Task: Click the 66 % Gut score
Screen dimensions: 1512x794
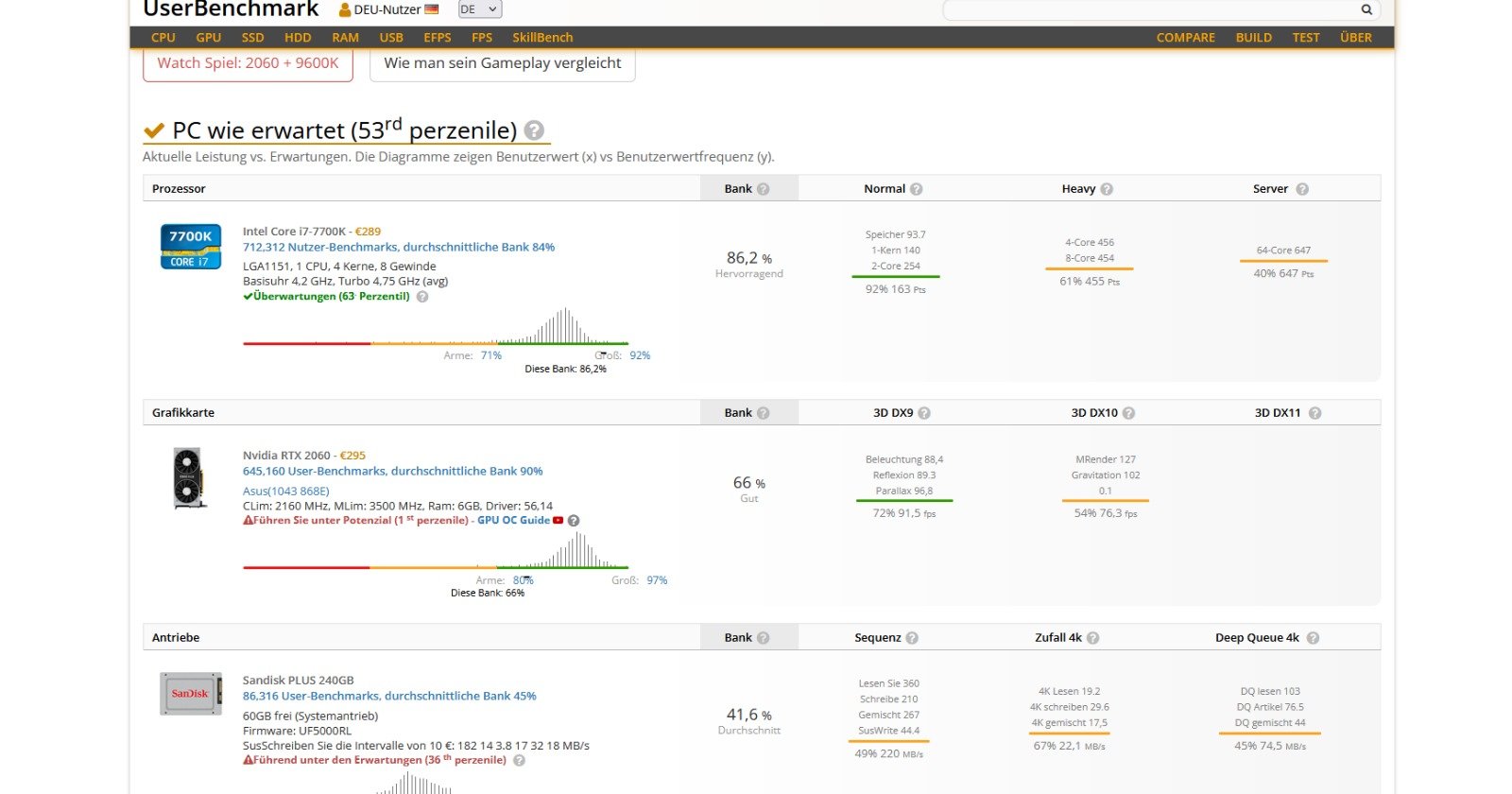Action: (749, 489)
